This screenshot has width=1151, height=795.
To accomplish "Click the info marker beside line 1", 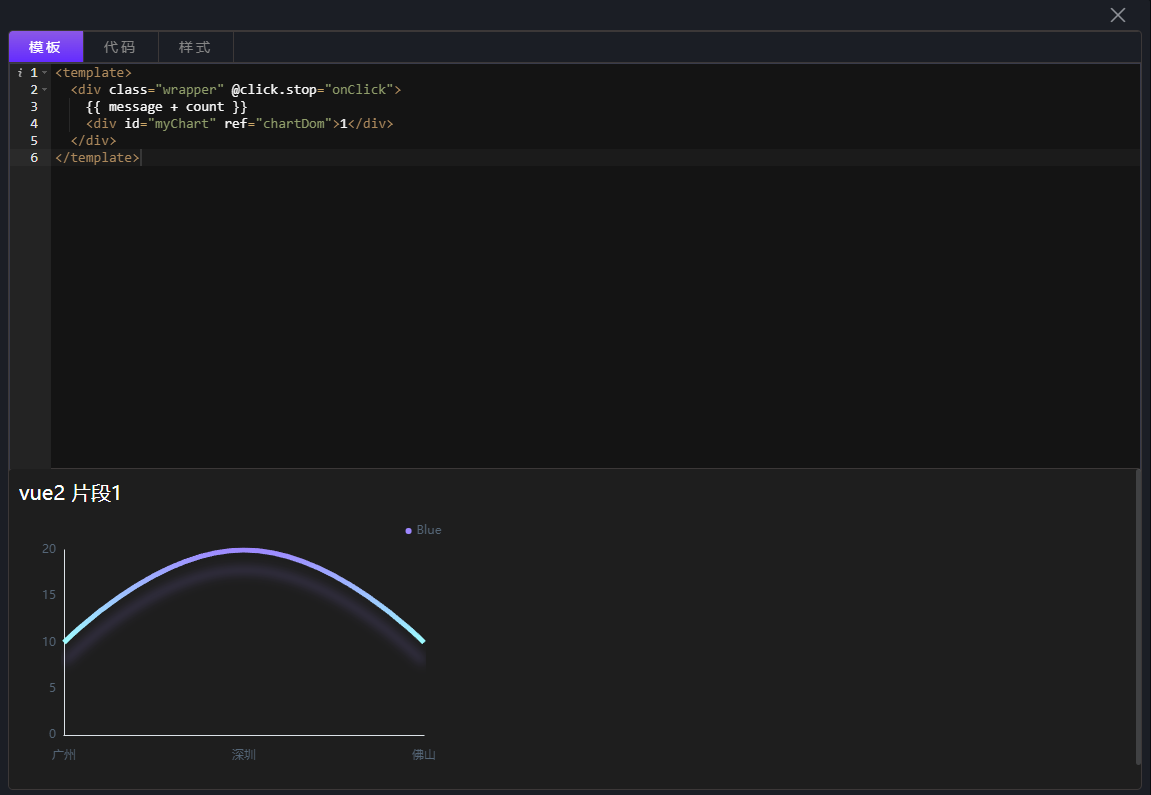I will pyautogui.click(x=20, y=73).
